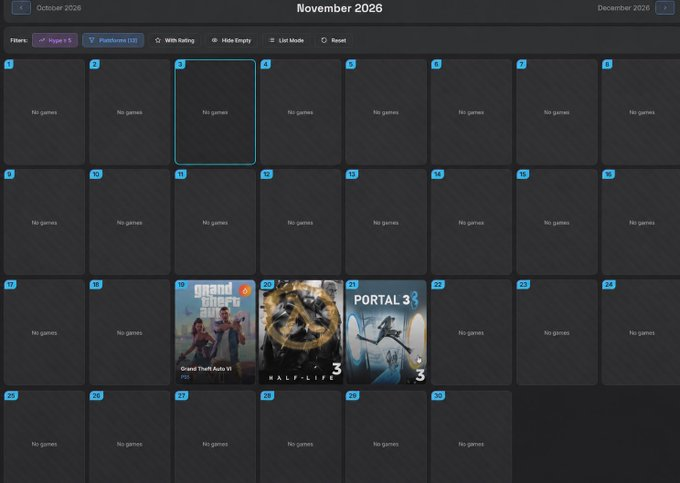The image size is (680, 483).
Task: Click the November 2026 heading
Action: point(340,8)
